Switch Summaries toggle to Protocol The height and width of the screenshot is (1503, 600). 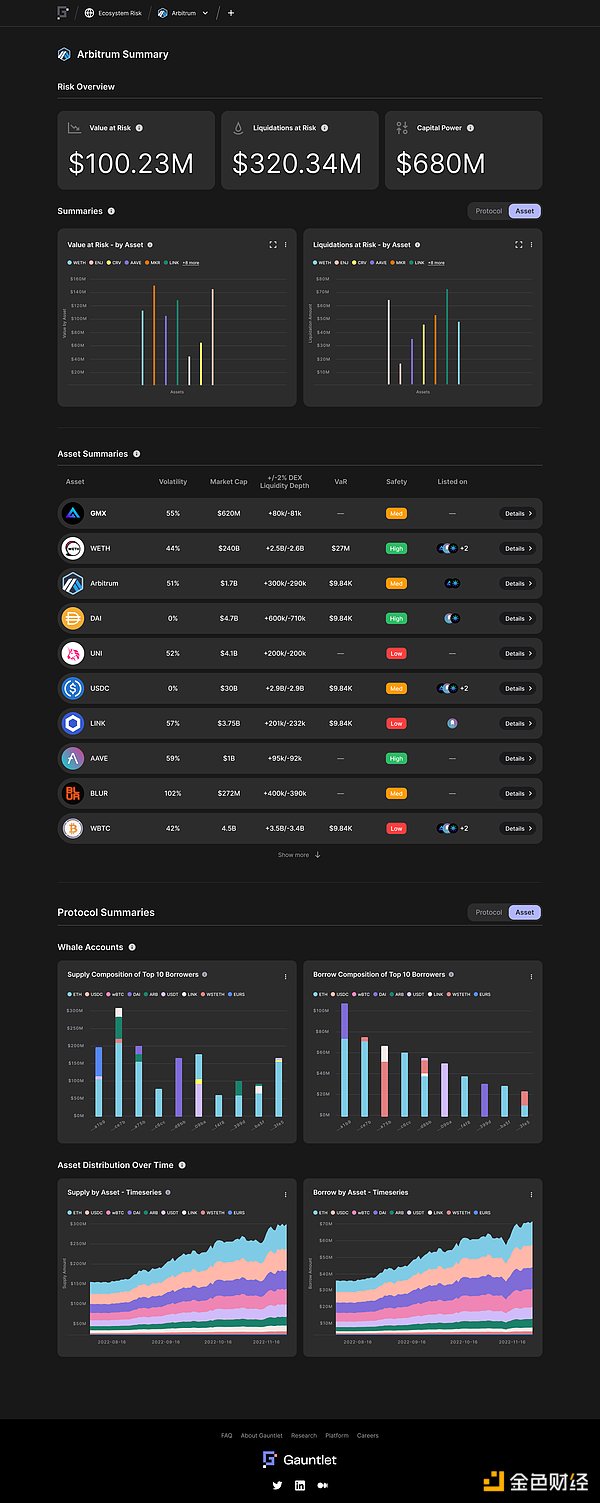pyautogui.click(x=489, y=211)
